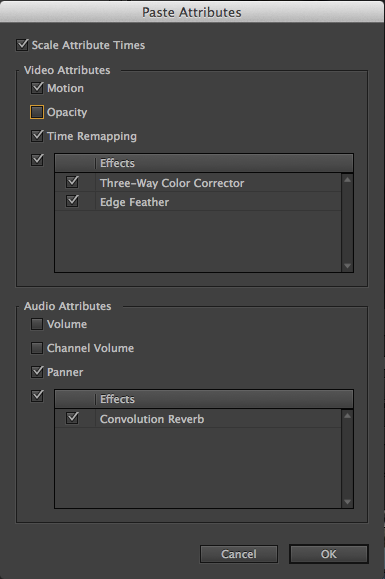Image resolution: width=385 pixels, height=579 pixels.
Task: Click the Panner label text
Action: (65, 372)
